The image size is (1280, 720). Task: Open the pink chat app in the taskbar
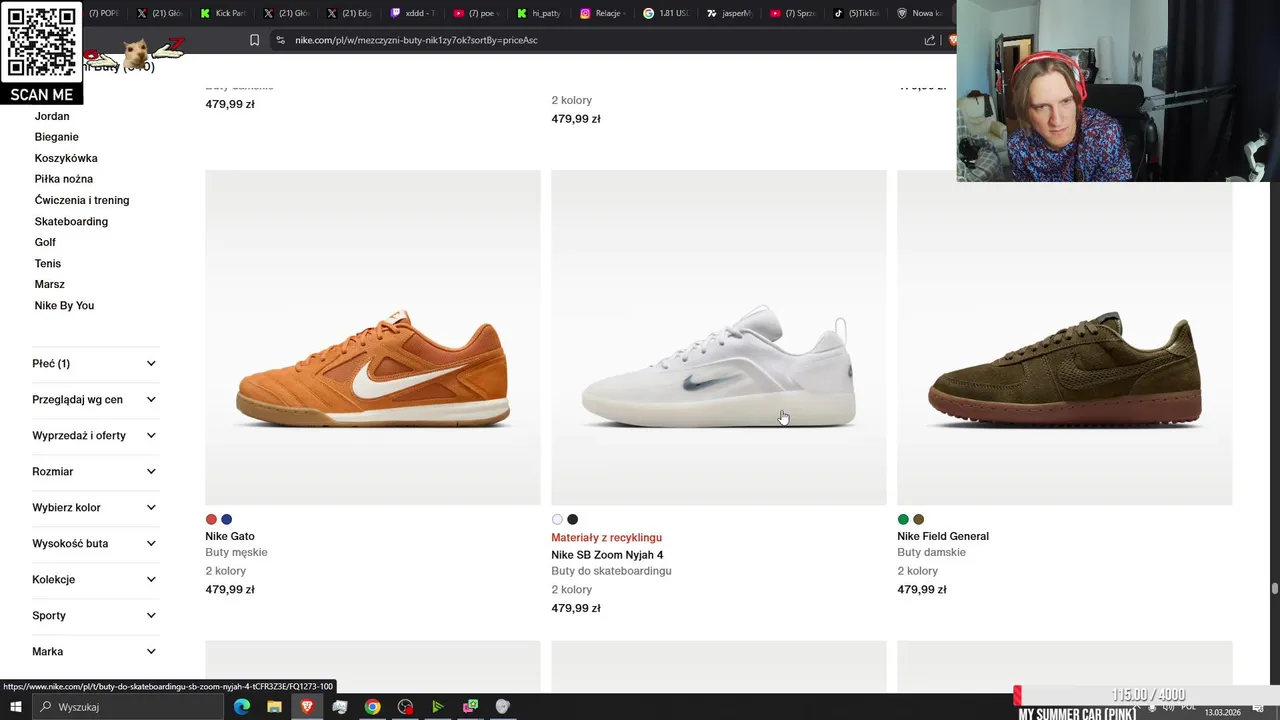tap(470, 707)
